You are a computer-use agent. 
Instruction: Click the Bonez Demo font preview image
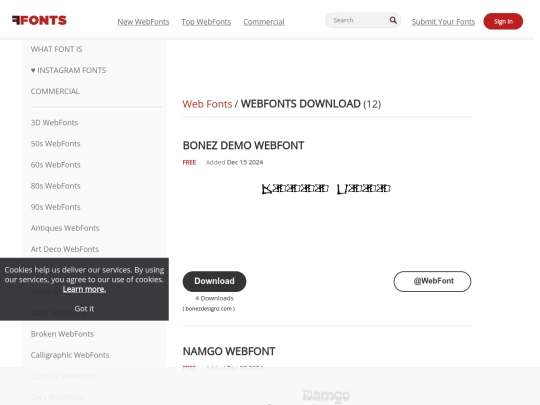(326, 189)
